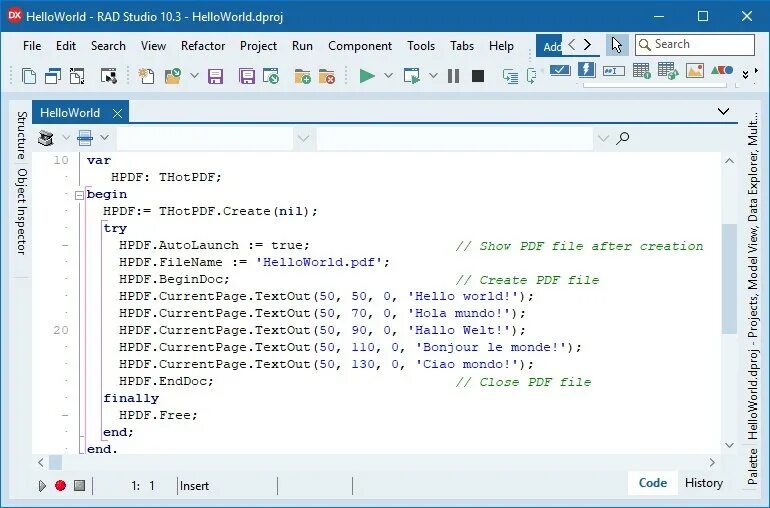Open the Help menu
The width and height of the screenshot is (770, 508).
(x=501, y=46)
